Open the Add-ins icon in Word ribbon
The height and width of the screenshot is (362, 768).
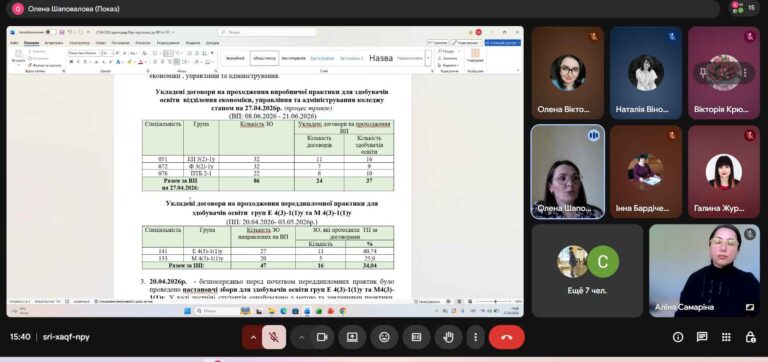pyautogui.click(x=475, y=55)
